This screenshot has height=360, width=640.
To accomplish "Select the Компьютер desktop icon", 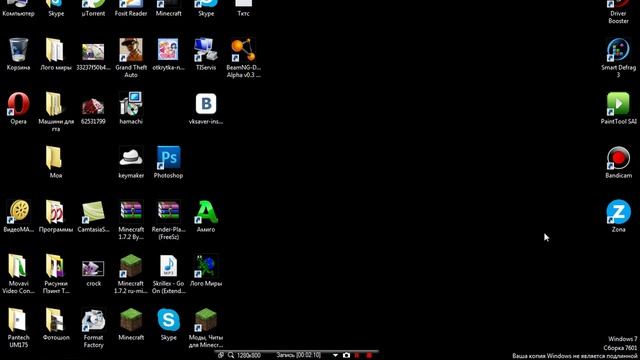I will tap(18, 4).
